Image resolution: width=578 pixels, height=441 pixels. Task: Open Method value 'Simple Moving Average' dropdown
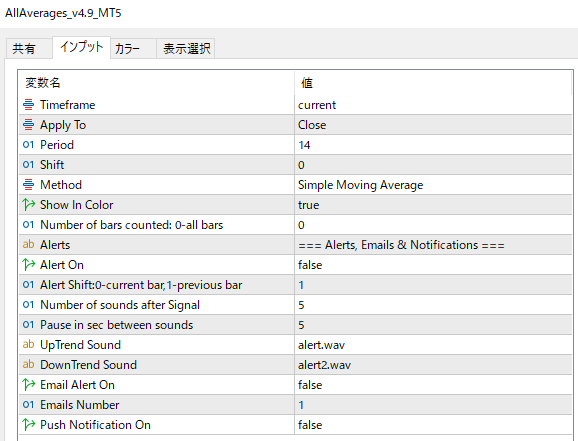433,184
